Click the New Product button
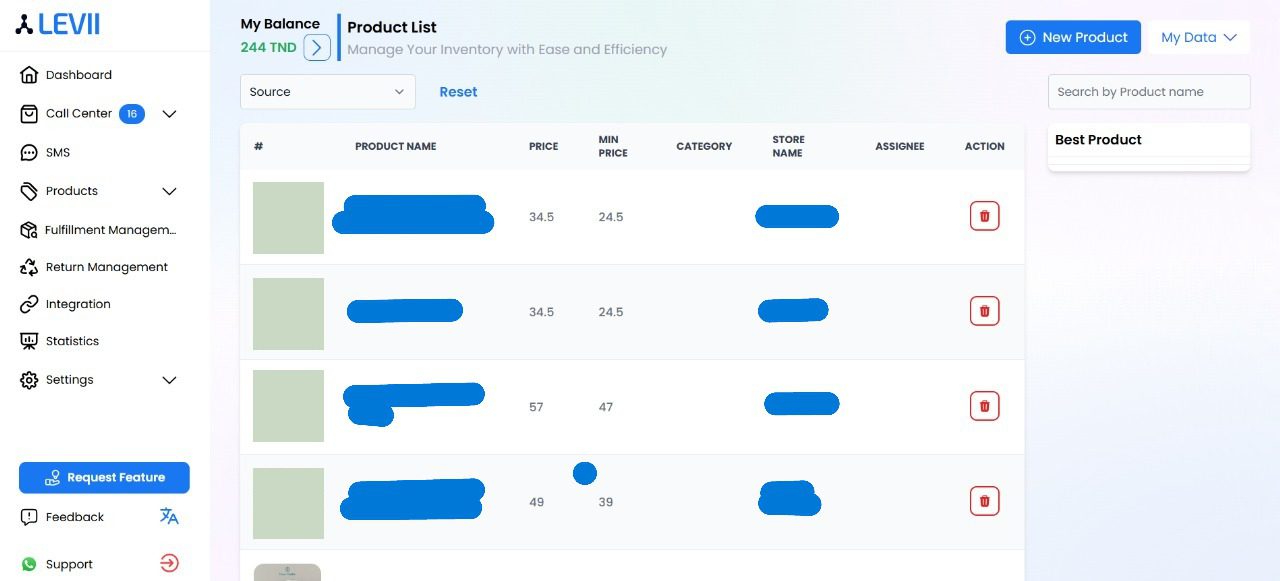Image resolution: width=1280 pixels, height=581 pixels. tap(1072, 37)
